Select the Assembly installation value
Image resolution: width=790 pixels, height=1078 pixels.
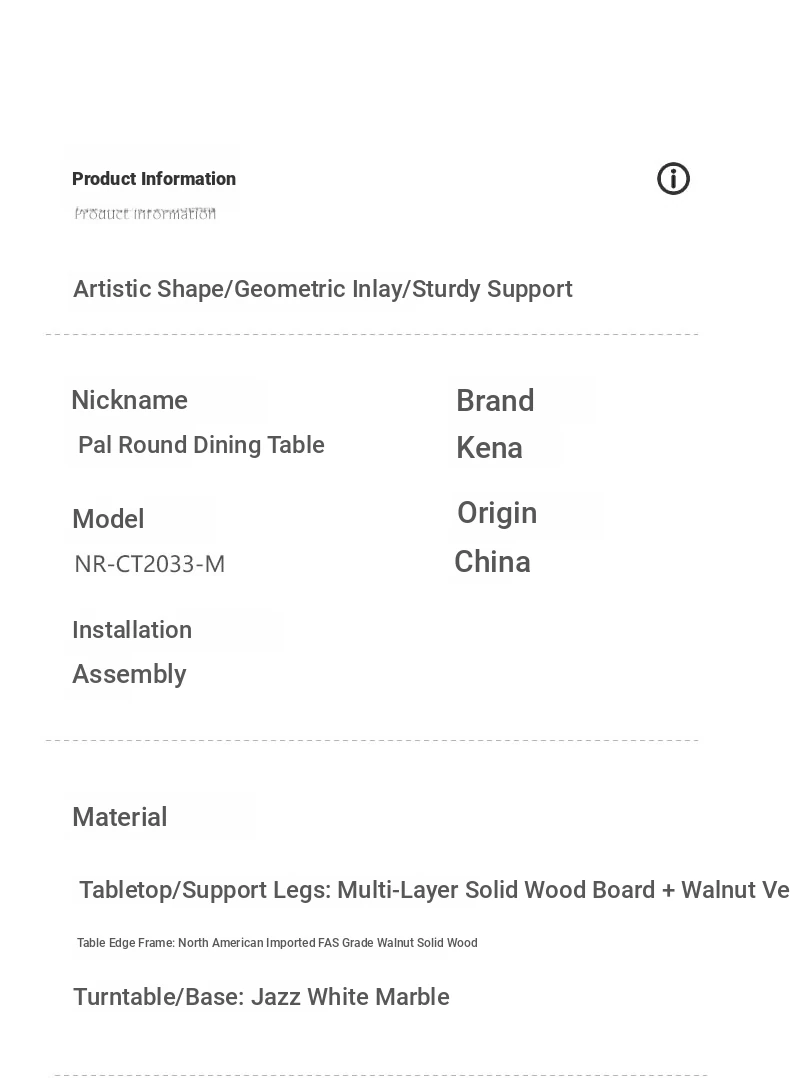pyautogui.click(x=129, y=674)
